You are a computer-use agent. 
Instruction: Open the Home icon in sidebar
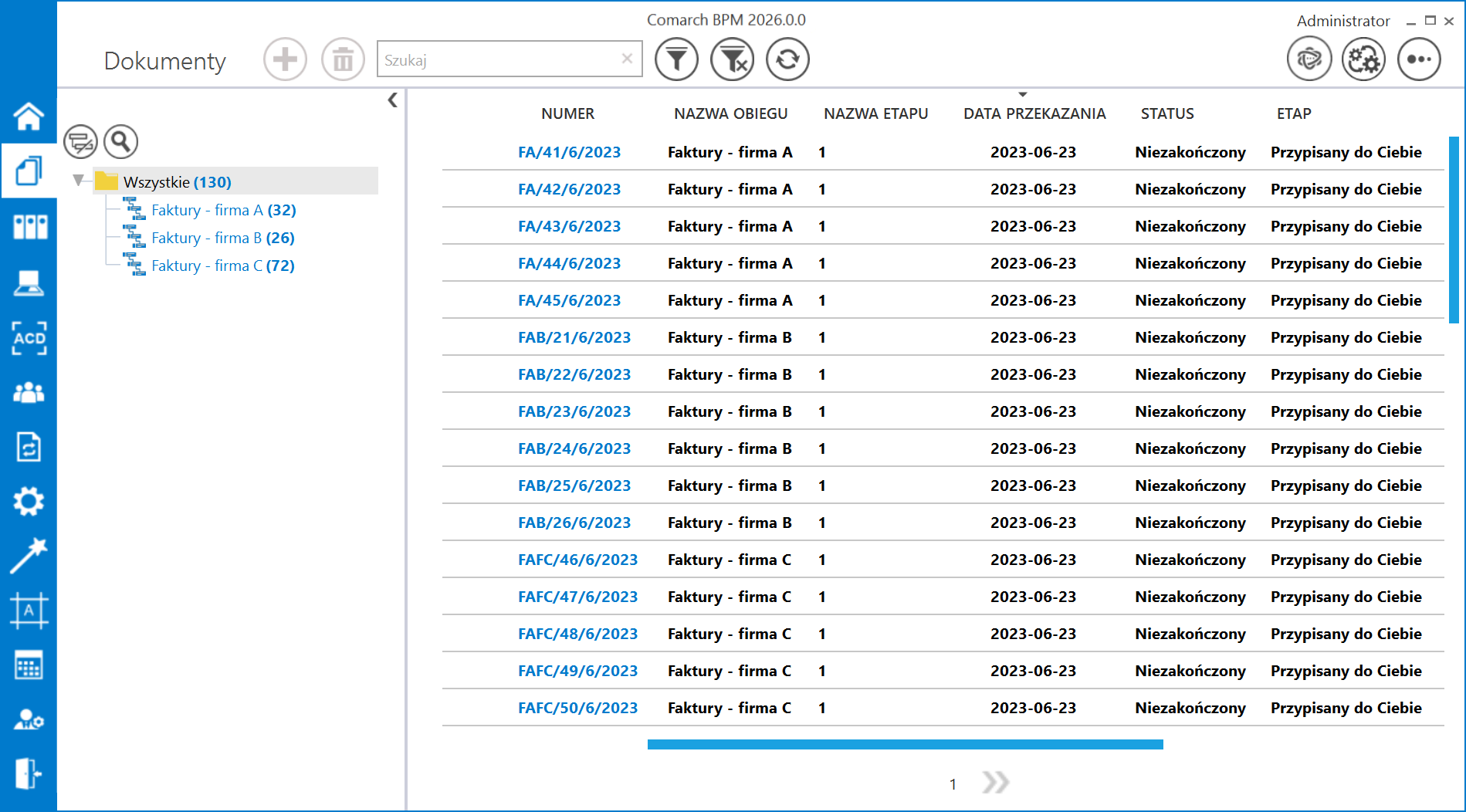(x=29, y=117)
